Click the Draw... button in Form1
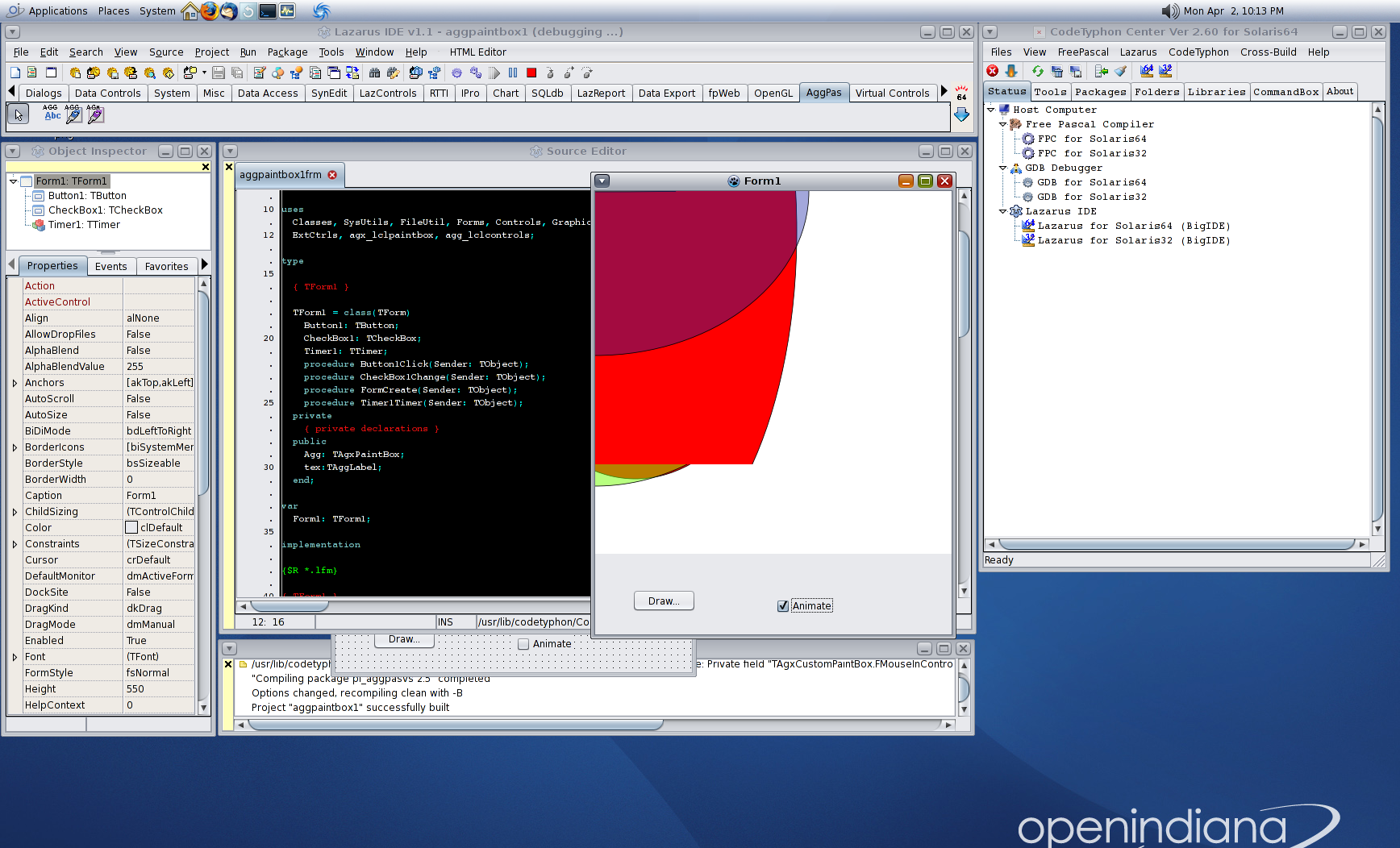The width and height of the screenshot is (1400, 848). pos(664,601)
